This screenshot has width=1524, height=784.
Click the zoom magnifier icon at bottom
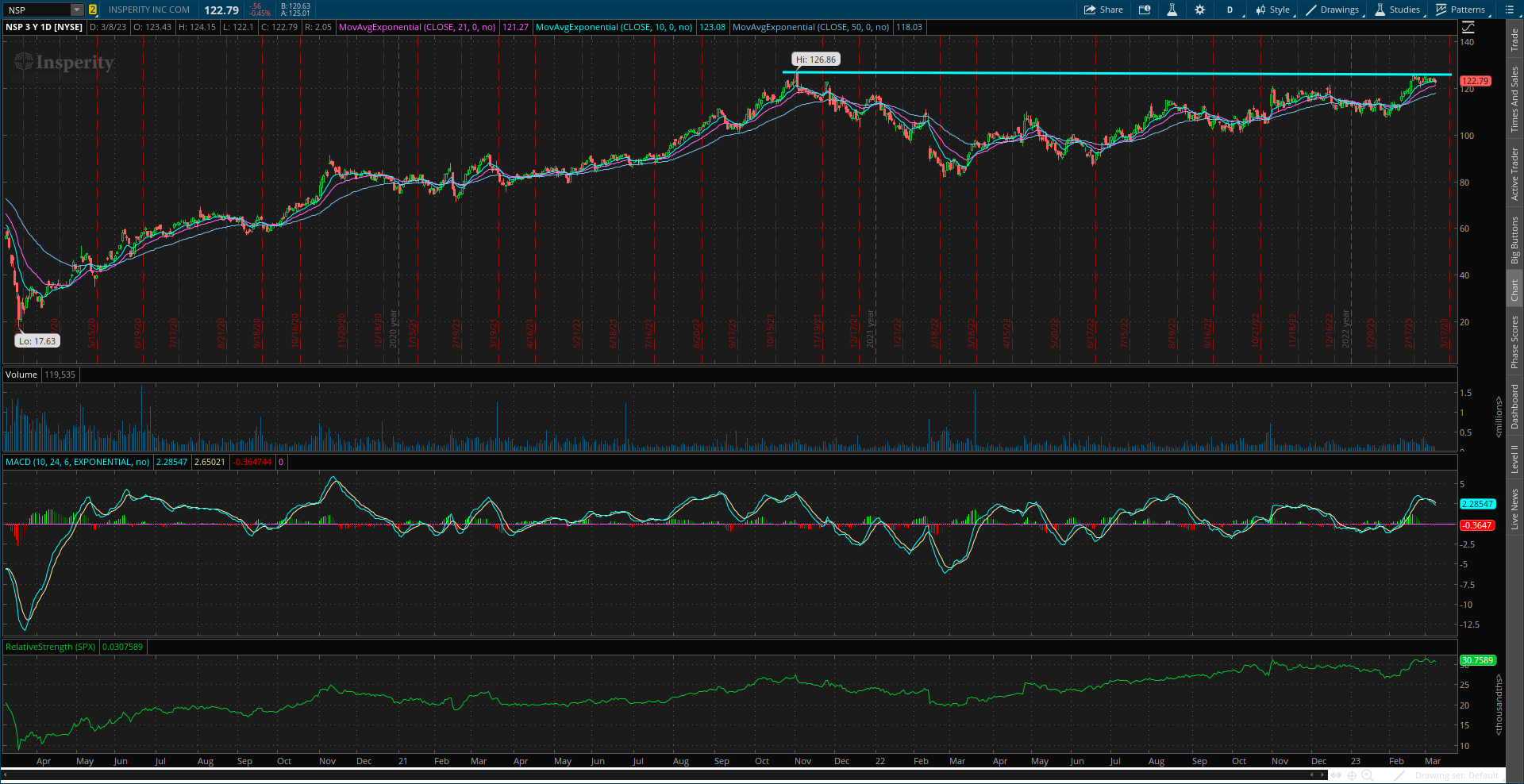pyautogui.click(x=1367, y=775)
